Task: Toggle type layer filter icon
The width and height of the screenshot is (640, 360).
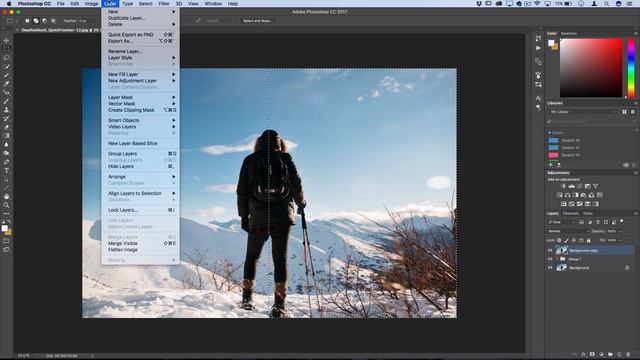Action: (x=598, y=222)
